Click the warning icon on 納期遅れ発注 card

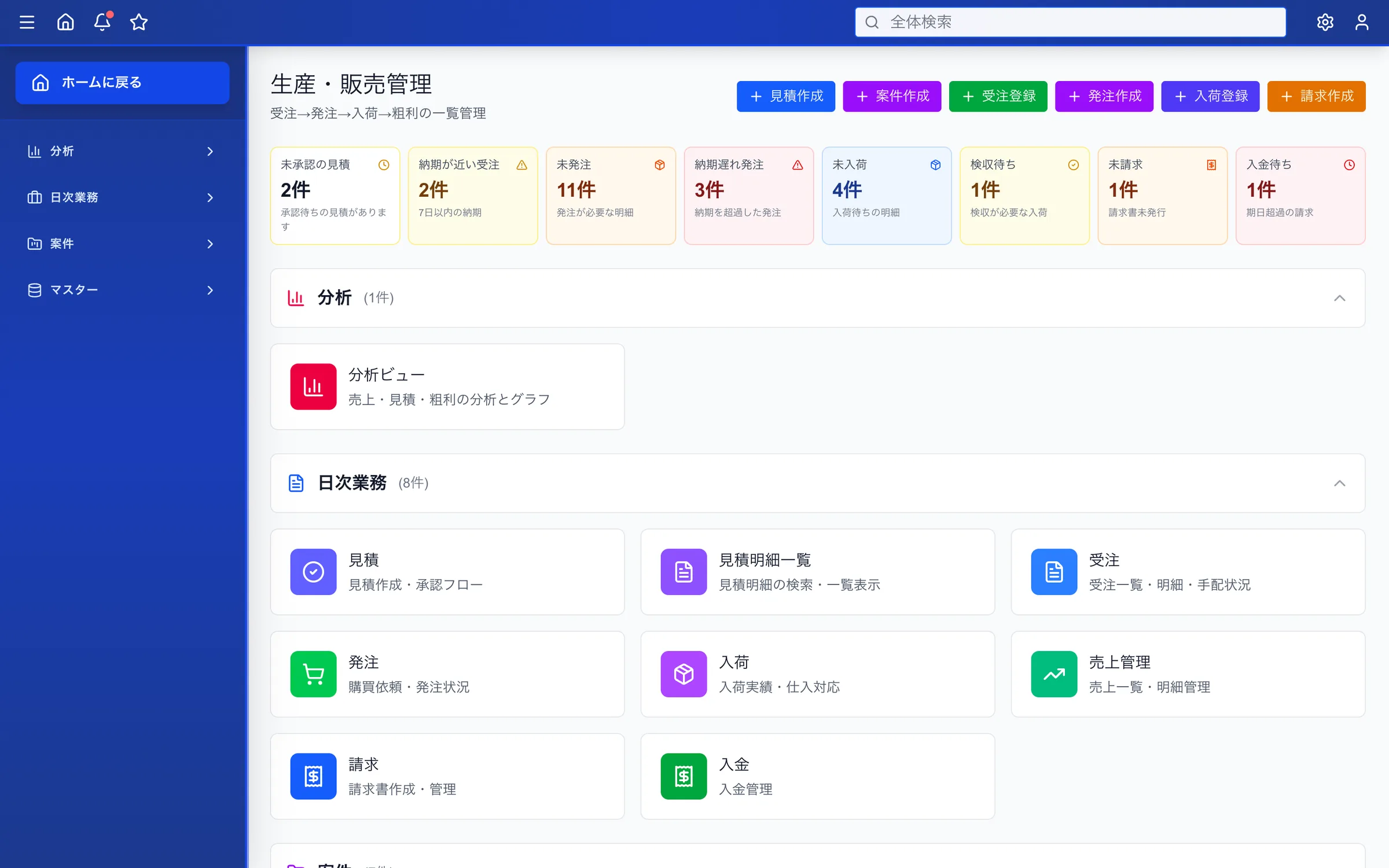pos(798,165)
